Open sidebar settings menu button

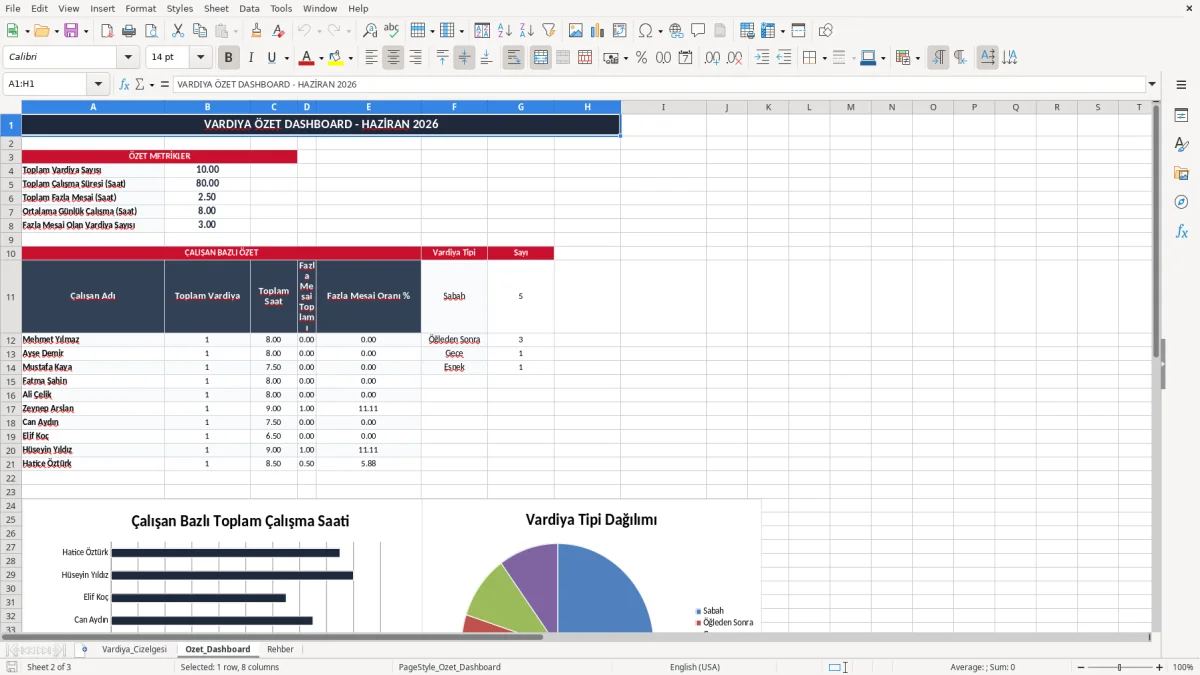pyautogui.click(x=1181, y=85)
